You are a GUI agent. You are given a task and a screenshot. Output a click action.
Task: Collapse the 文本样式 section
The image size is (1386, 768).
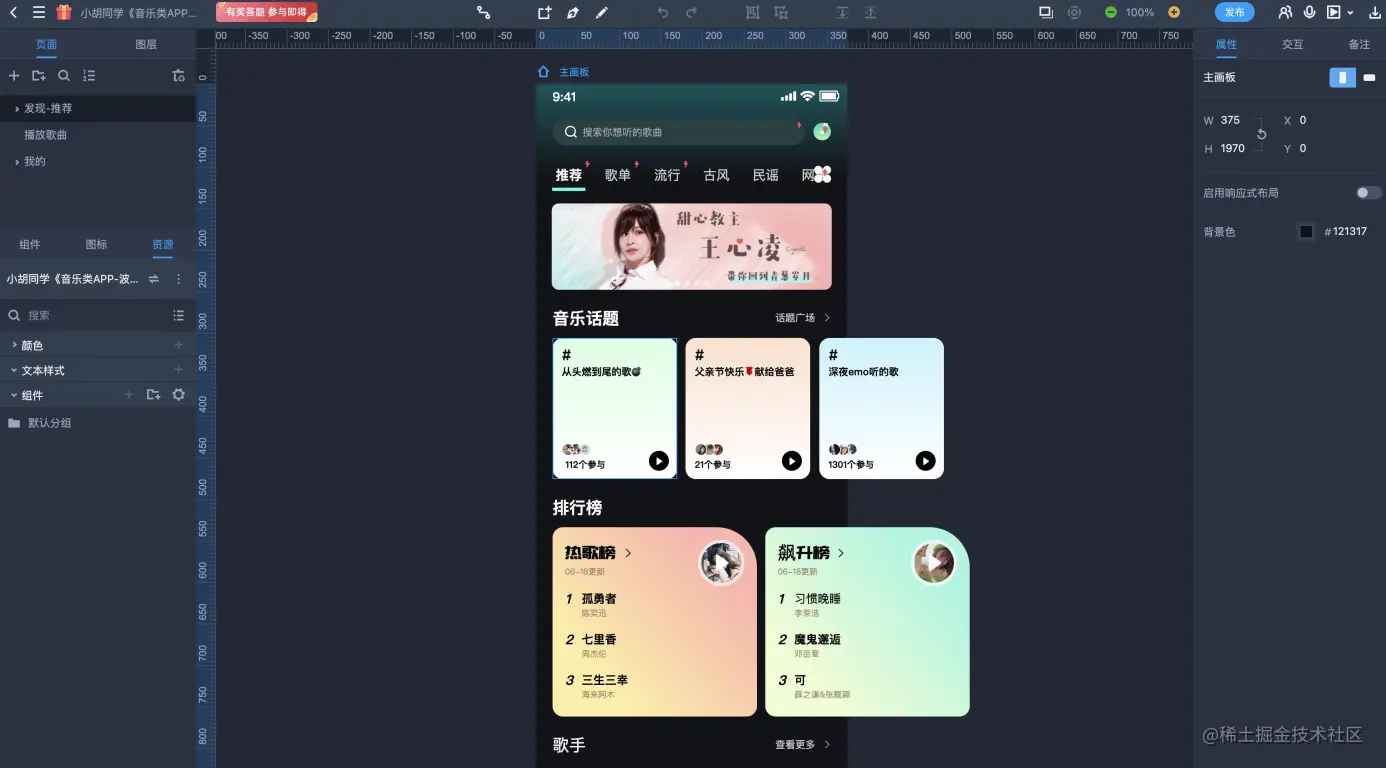click(x=15, y=370)
